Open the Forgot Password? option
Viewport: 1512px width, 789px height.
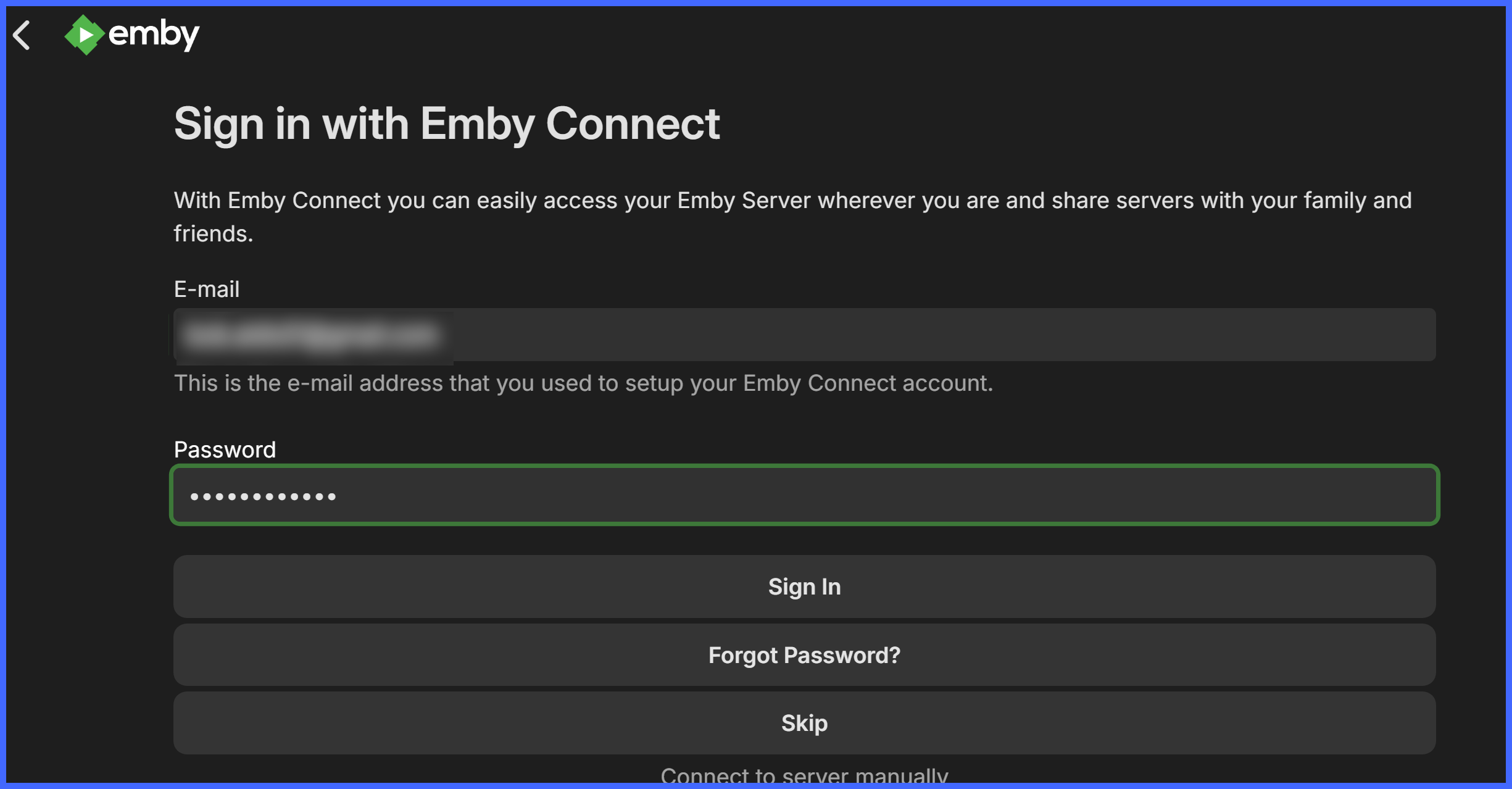pyautogui.click(x=804, y=654)
